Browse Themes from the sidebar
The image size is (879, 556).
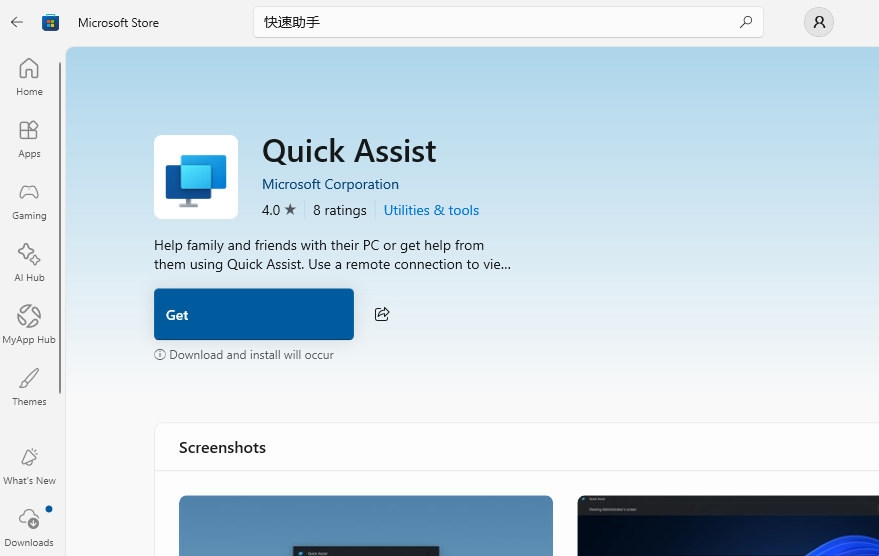pos(29,387)
